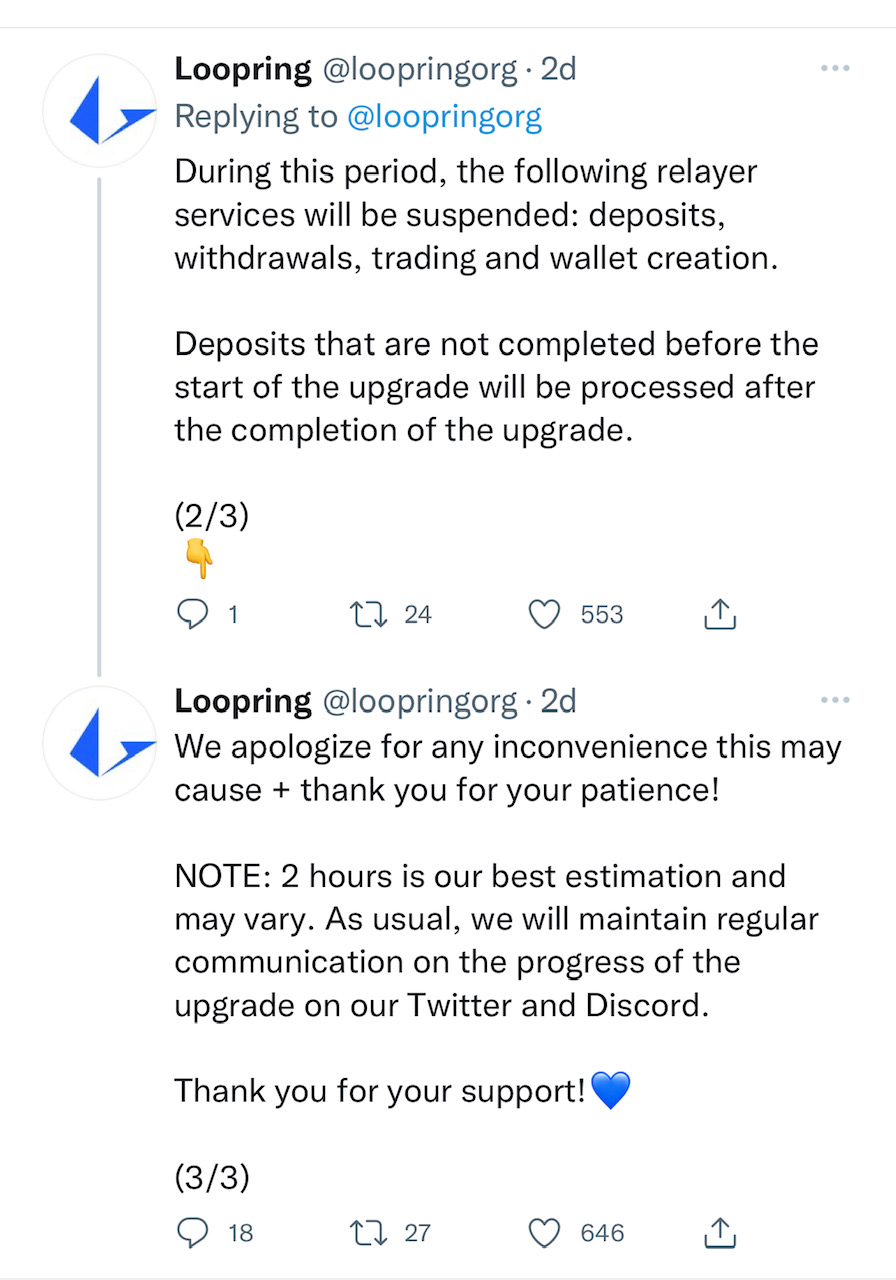Open the @loopringorg reply-to link
The width and height of the screenshot is (896, 1280).
click(444, 117)
